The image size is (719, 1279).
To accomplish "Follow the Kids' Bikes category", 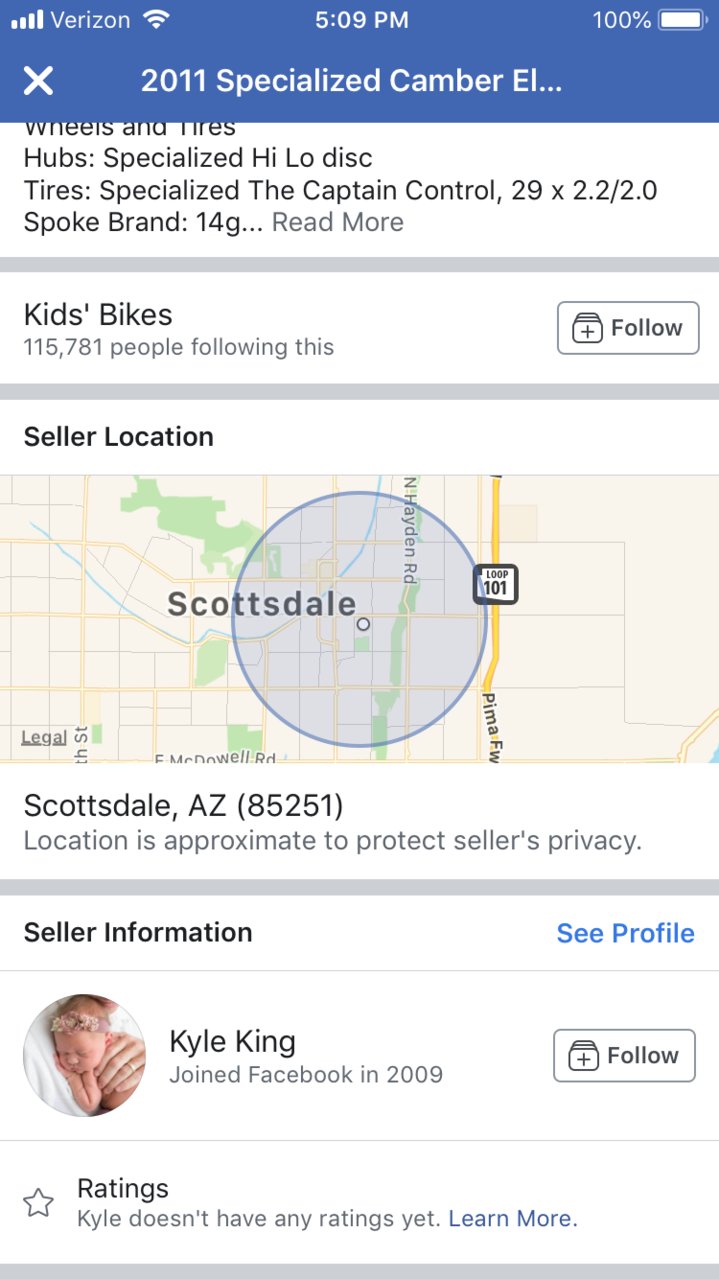I will click(628, 328).
